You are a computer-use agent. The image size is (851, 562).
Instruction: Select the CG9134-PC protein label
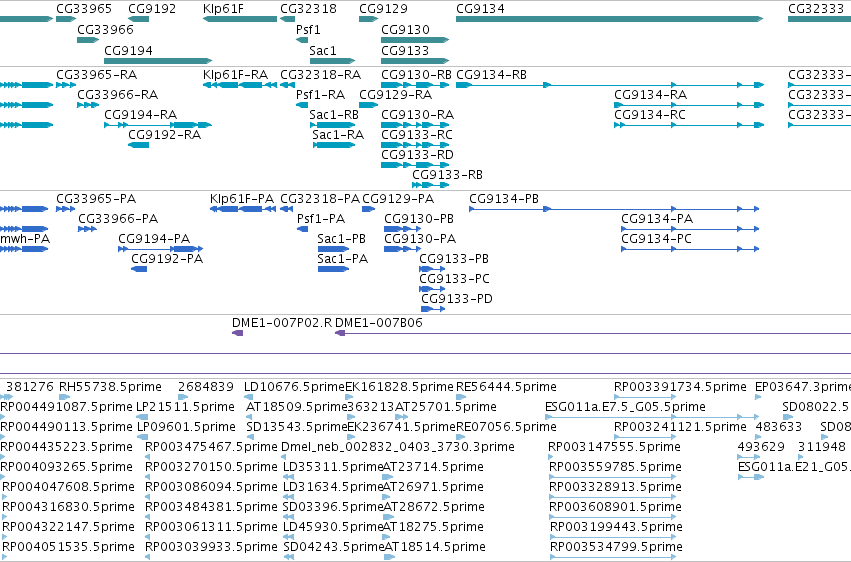point(656,239)
